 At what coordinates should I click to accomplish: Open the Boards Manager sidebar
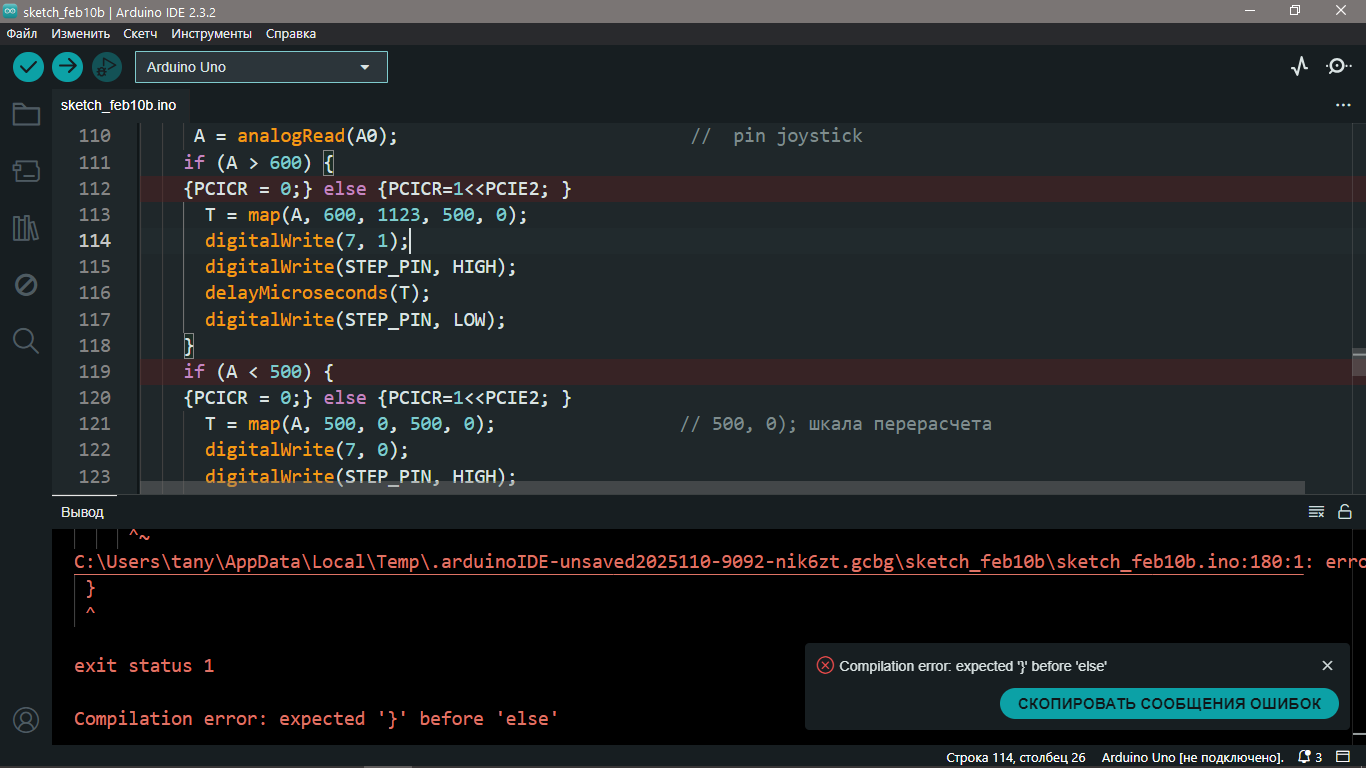click(x=26, y=171)
